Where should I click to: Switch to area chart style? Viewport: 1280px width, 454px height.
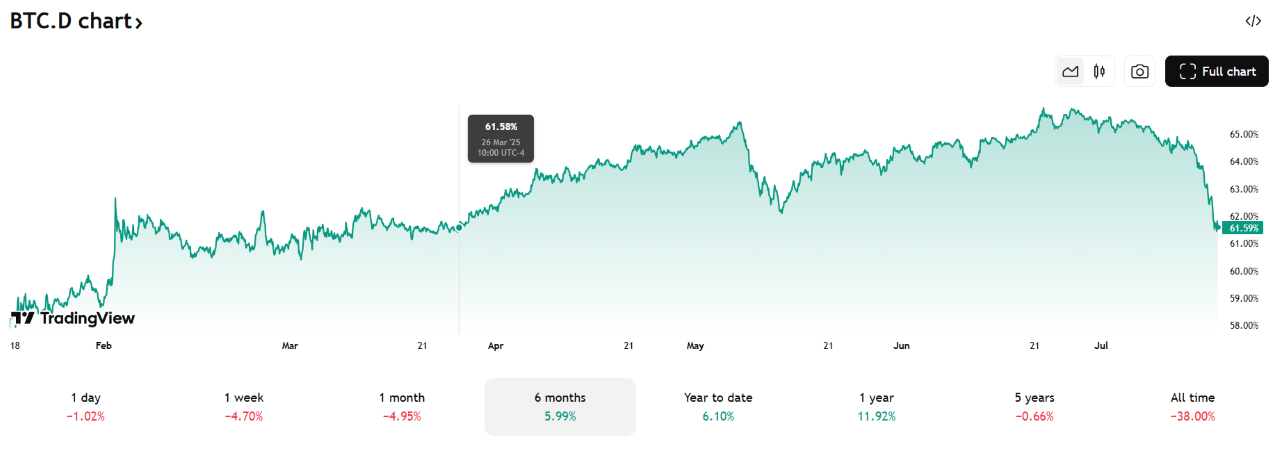(1071, 71)
